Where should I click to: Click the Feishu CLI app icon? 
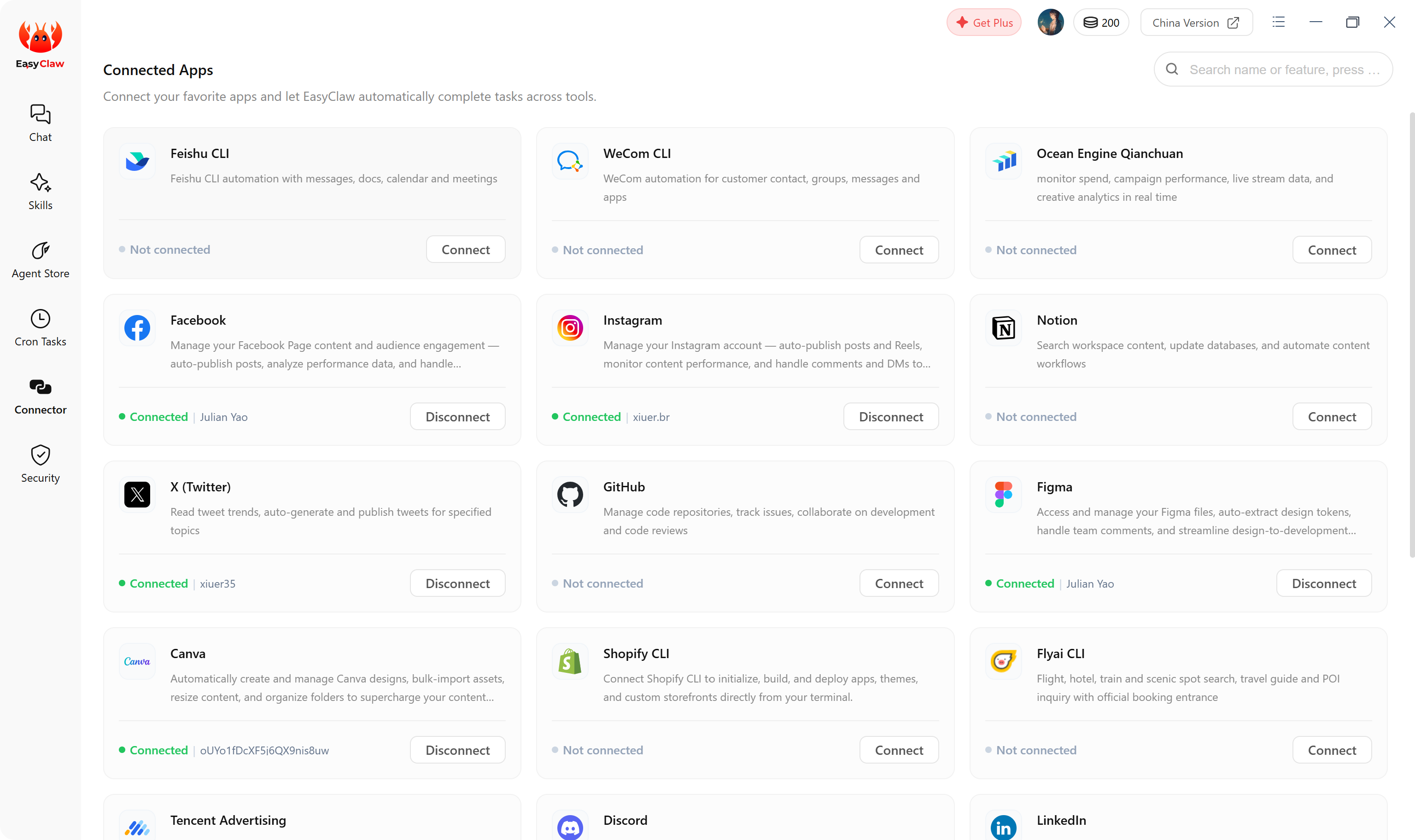coord(137,161)
